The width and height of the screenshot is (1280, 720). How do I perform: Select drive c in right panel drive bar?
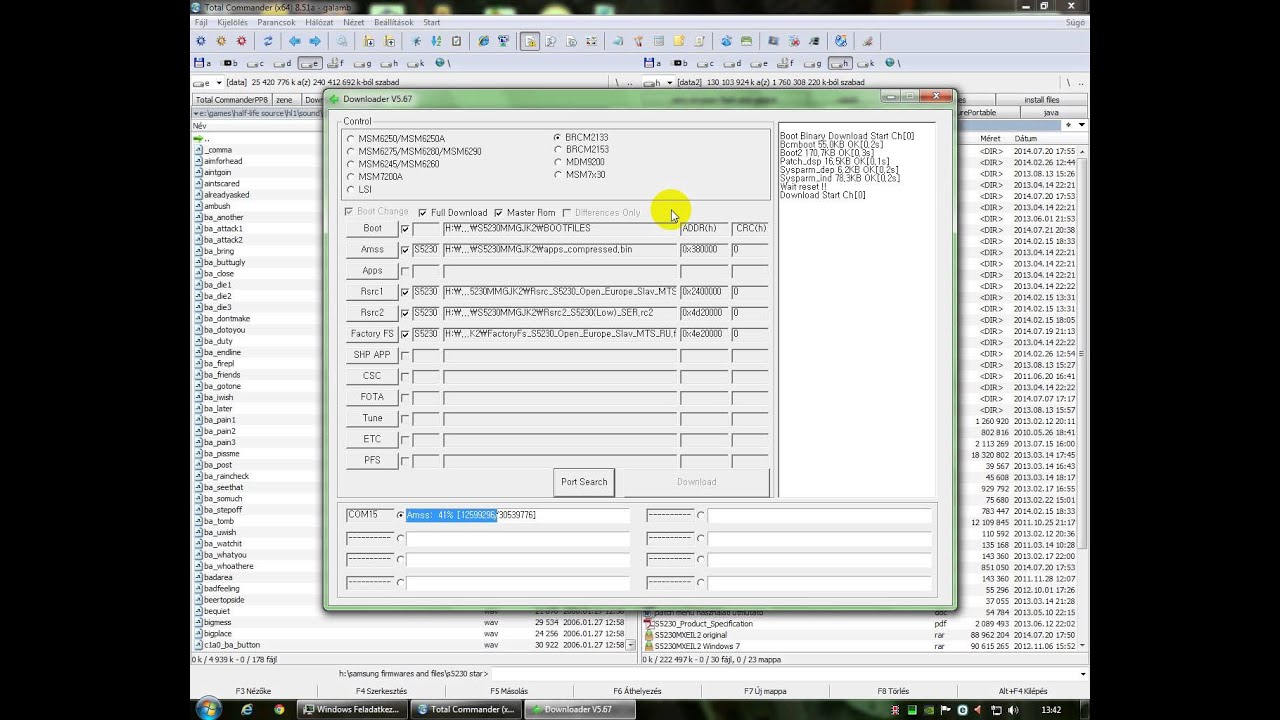point(706,62)
